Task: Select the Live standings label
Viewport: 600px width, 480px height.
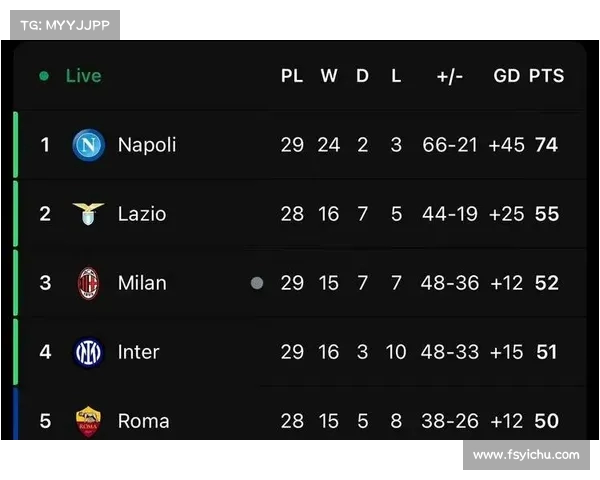Action: pyautogui.click(x=83, y=76)
